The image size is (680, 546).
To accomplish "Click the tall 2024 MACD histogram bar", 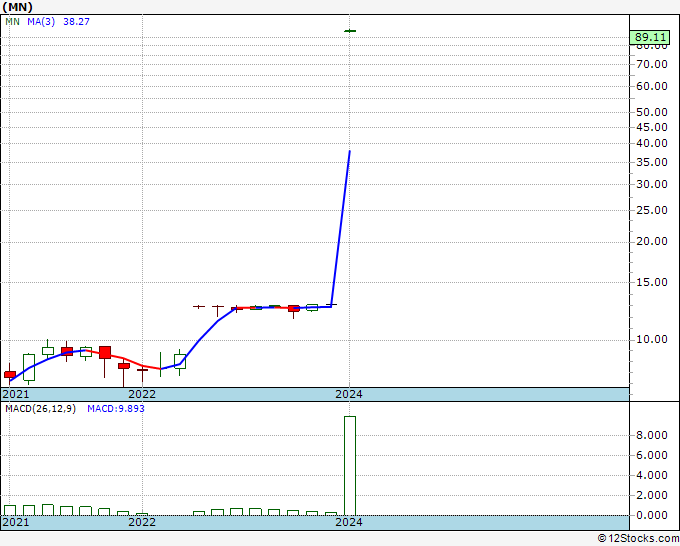I will point(350,466).
